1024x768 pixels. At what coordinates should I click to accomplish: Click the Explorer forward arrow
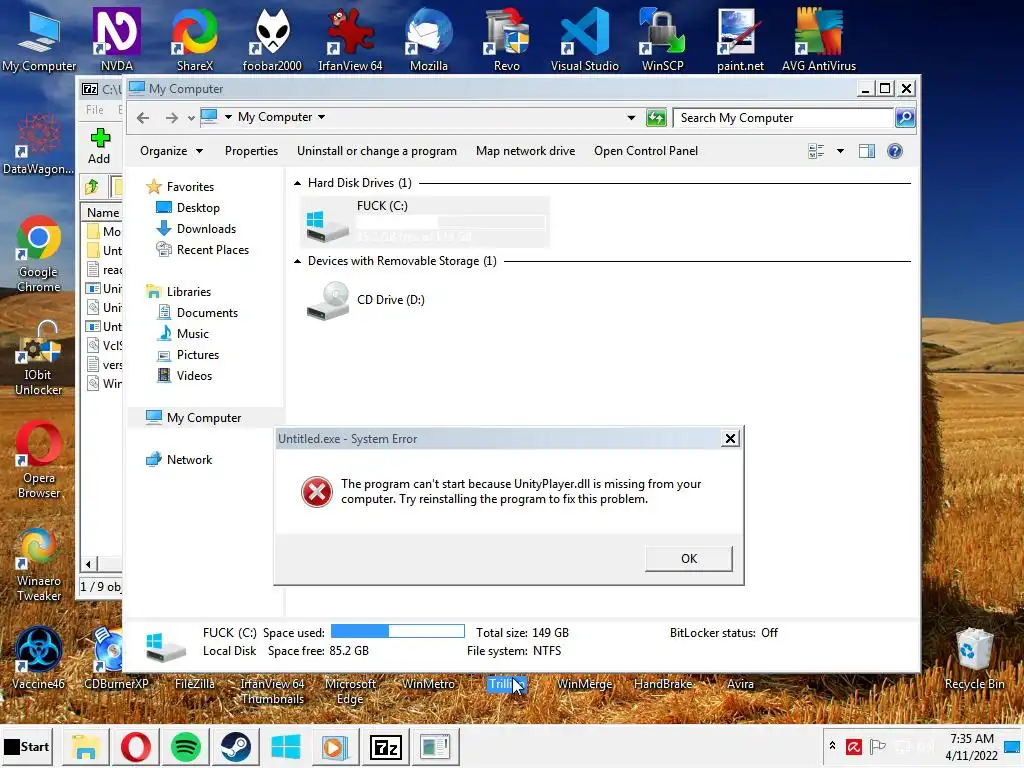click(x=171, y=118)
